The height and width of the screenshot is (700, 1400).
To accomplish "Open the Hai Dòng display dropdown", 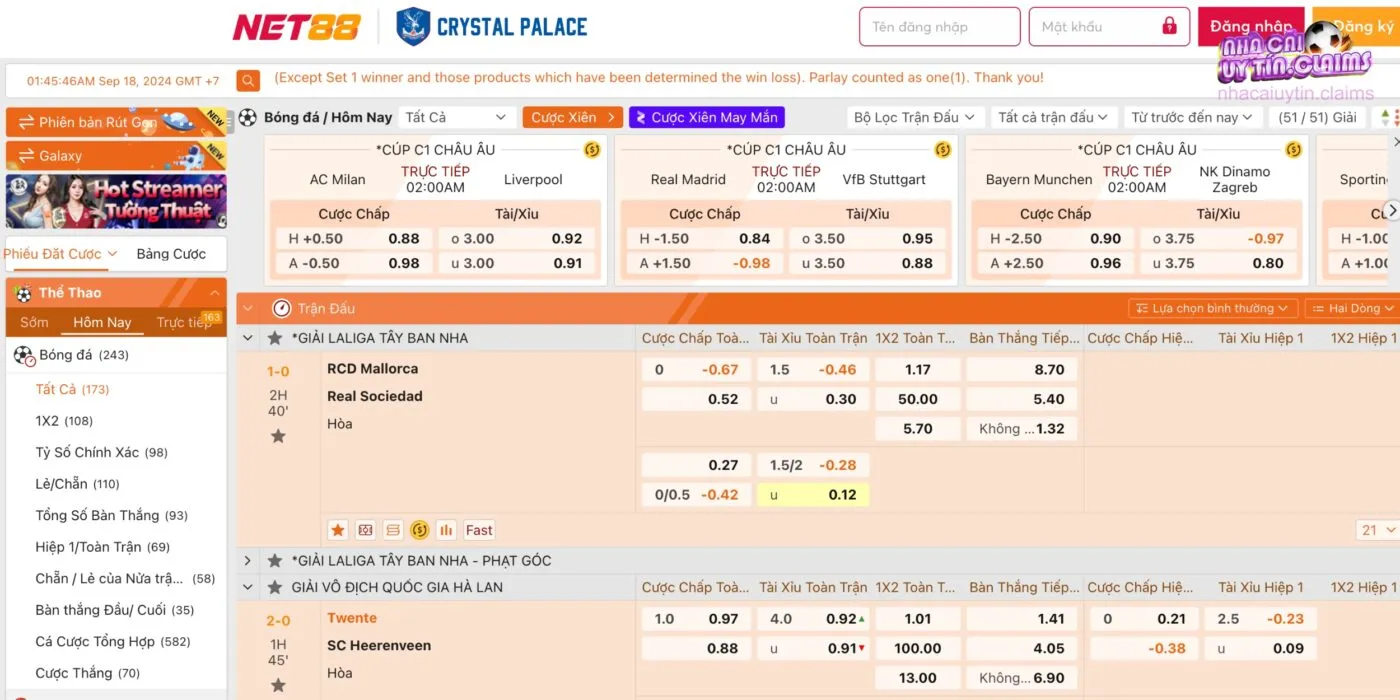I will coord(1352,308).
